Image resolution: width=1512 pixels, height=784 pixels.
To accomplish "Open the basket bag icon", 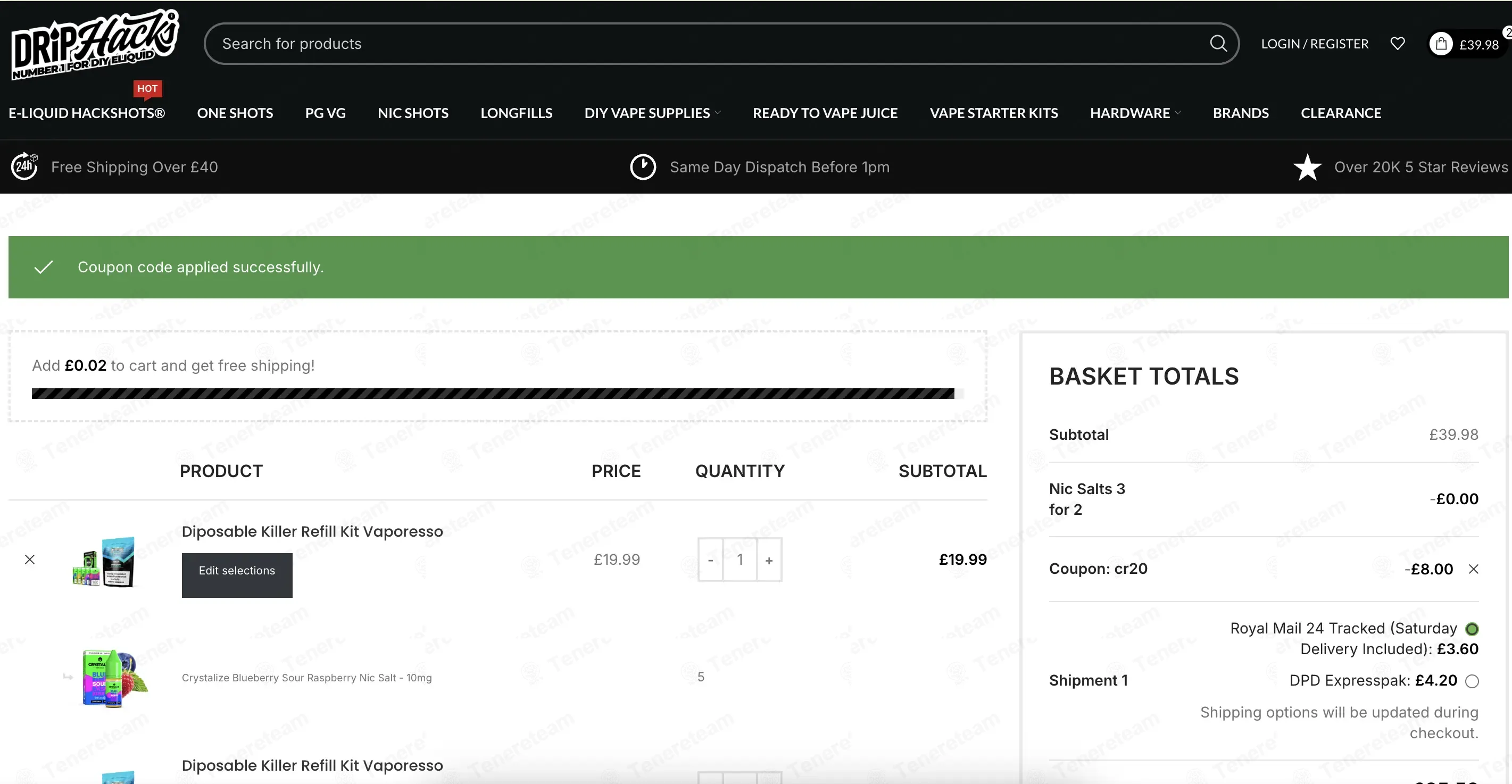I will [1441, 44].
